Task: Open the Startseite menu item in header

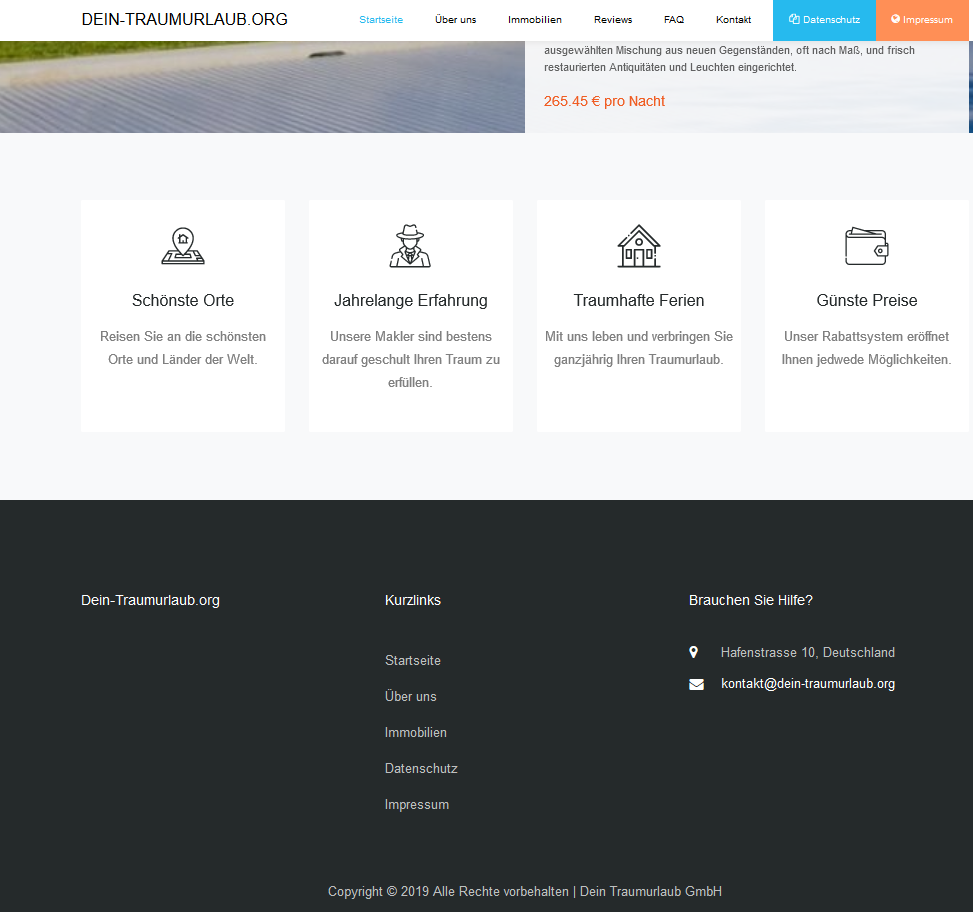Action: 381,20
